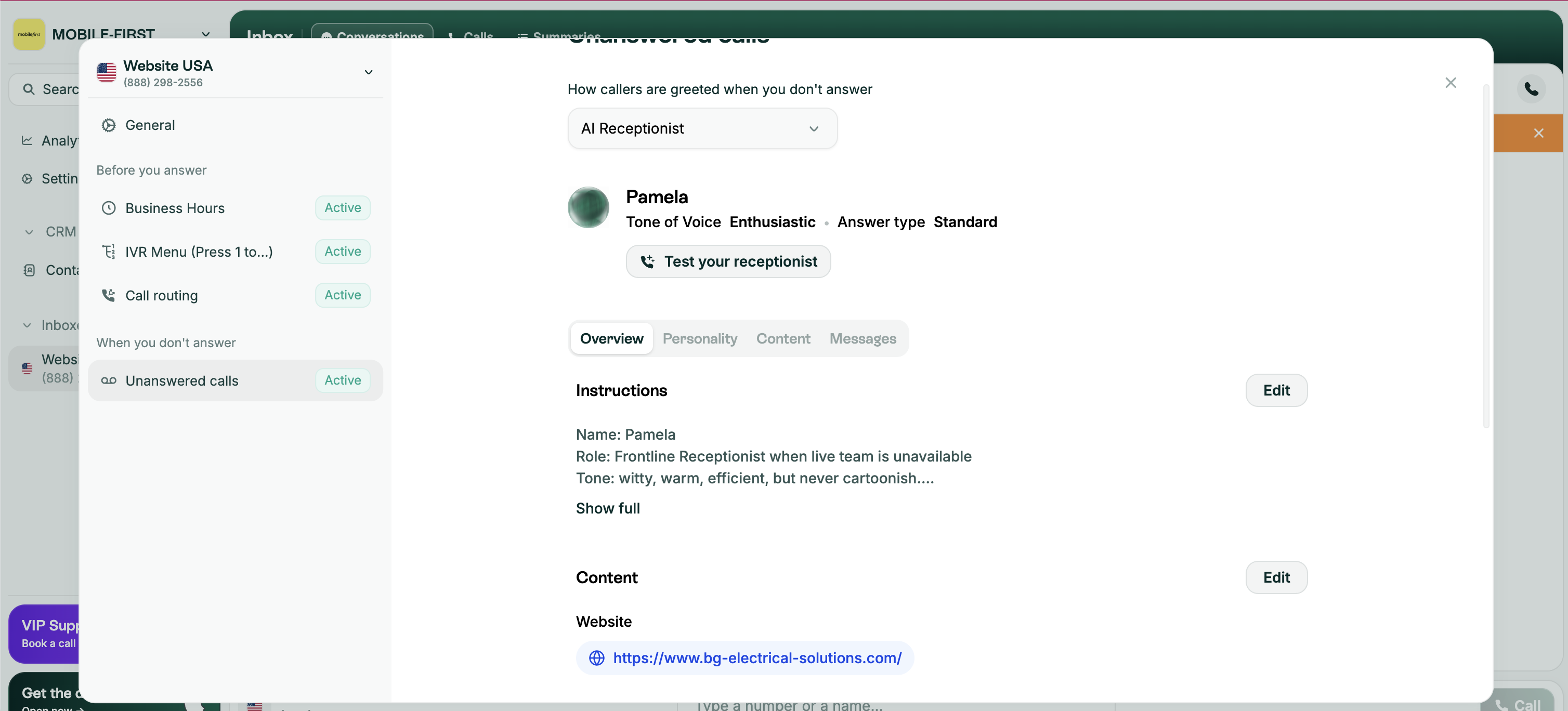Switch to the Personality tab
Viewport: 1568px width, 711px height.
[699, 338]
